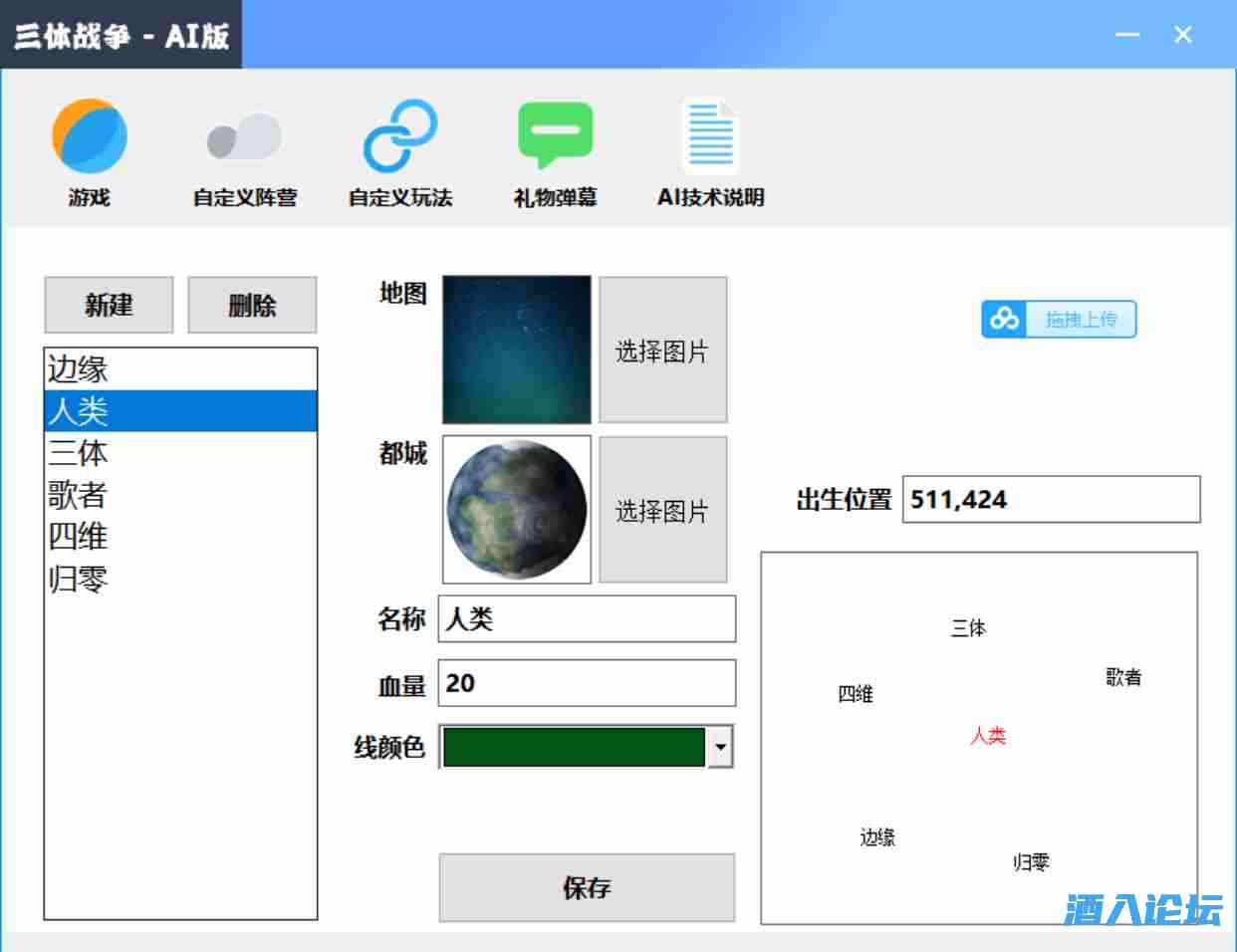Open the 礼物弹幕 chat bubble icon
Viewport: 1237px width, 952px height.
[555, 136]
